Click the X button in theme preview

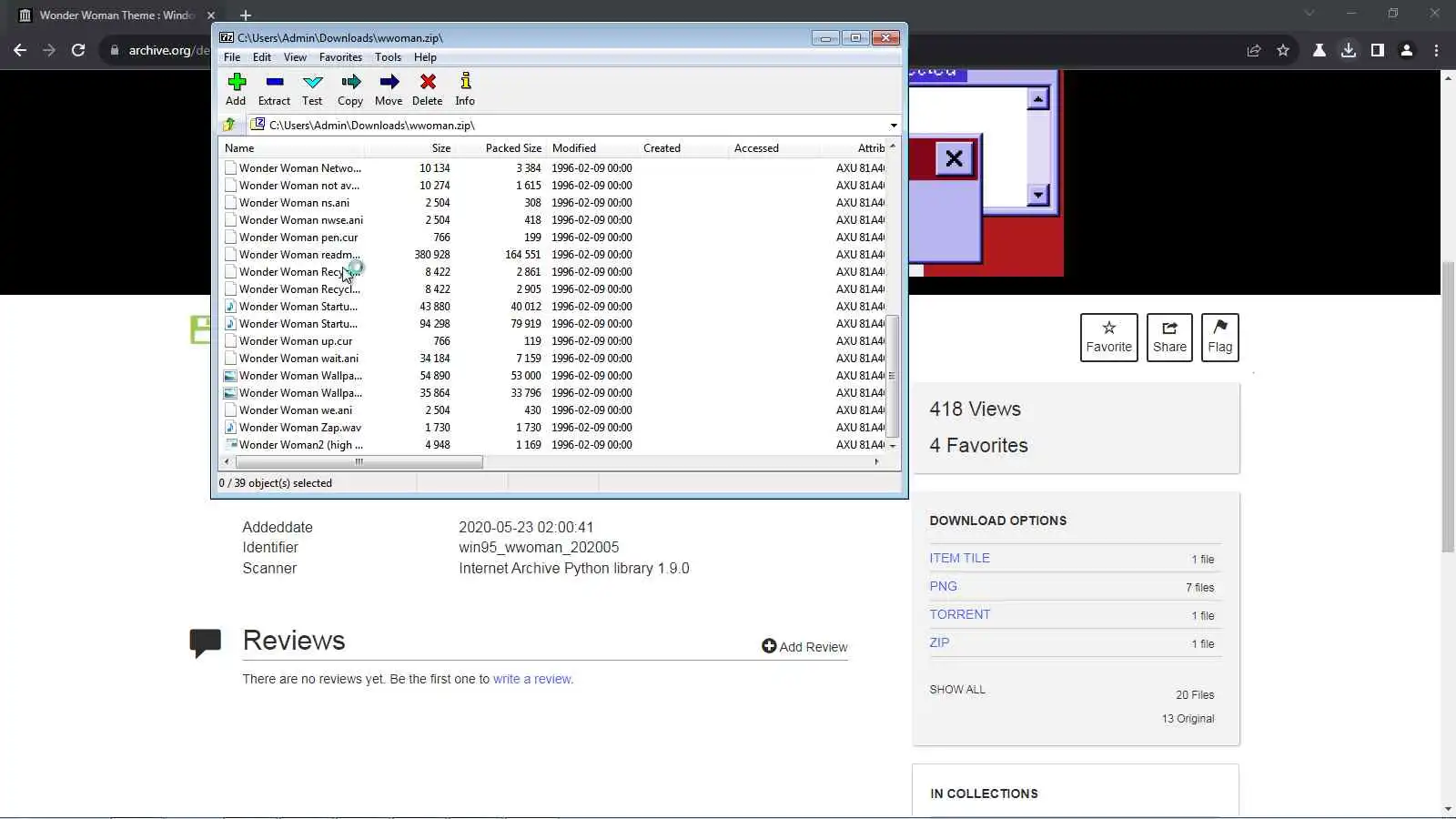pos(954,159)
